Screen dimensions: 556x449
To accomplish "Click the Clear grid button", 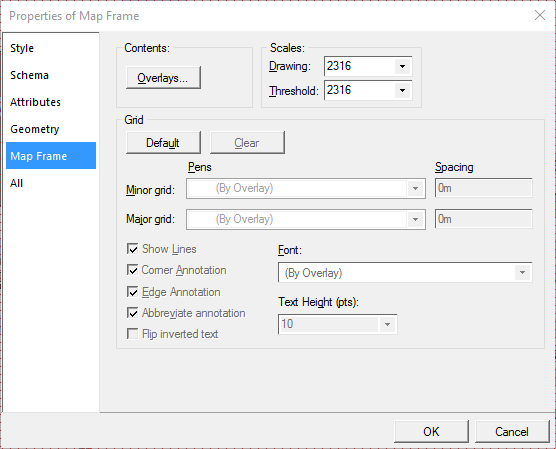I will (x=247, y=143).
